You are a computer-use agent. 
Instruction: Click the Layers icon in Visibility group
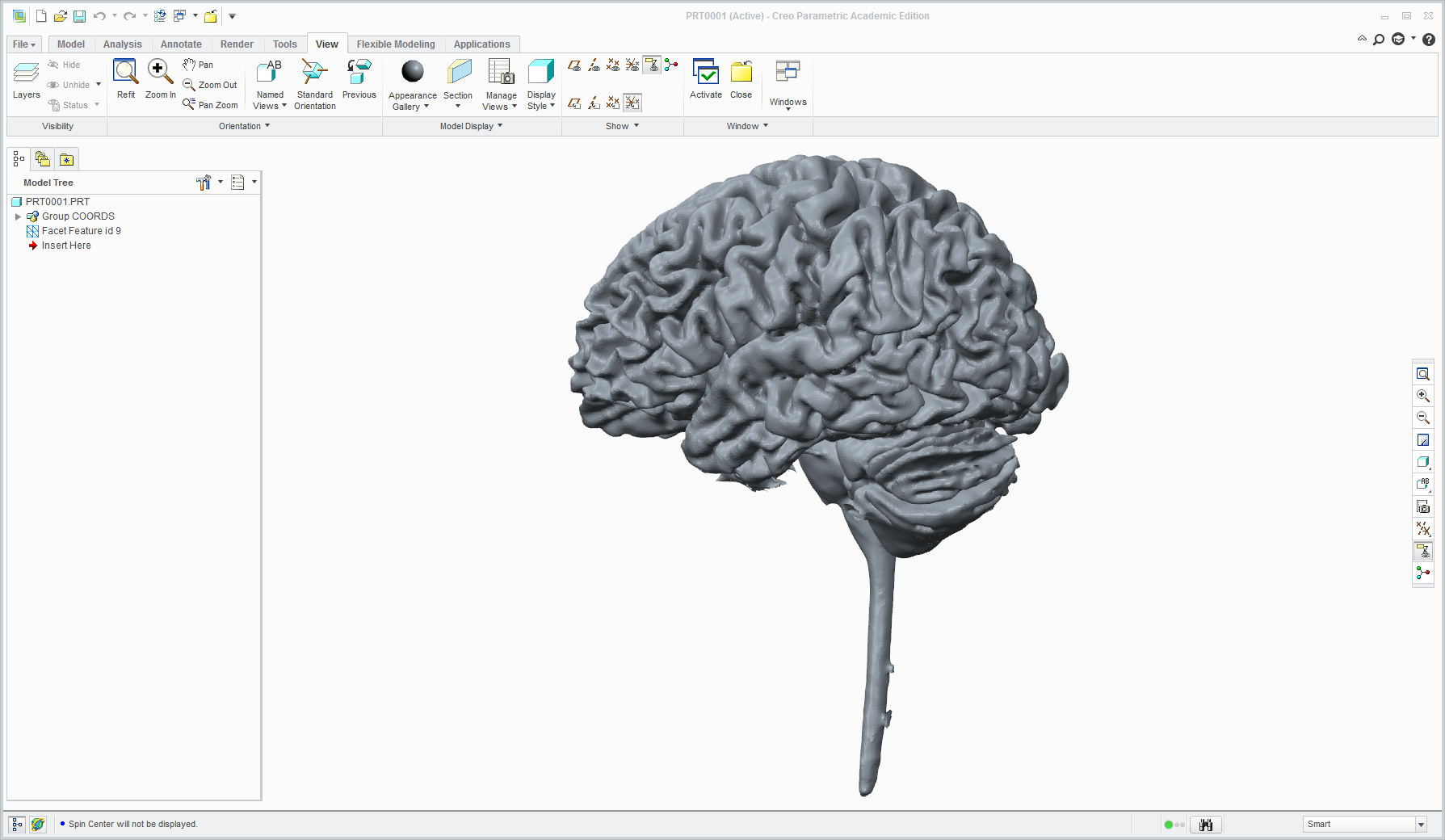[x=26, y=79]
